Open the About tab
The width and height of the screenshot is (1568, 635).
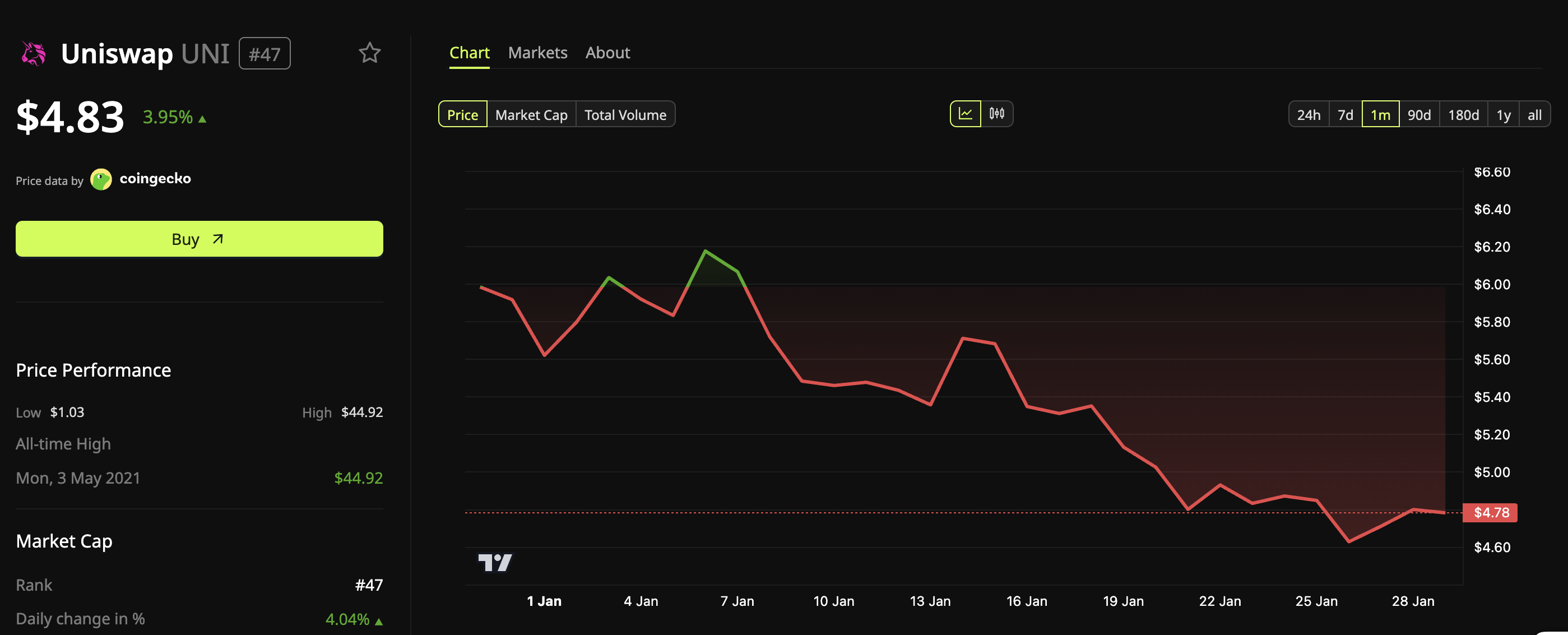607,53
